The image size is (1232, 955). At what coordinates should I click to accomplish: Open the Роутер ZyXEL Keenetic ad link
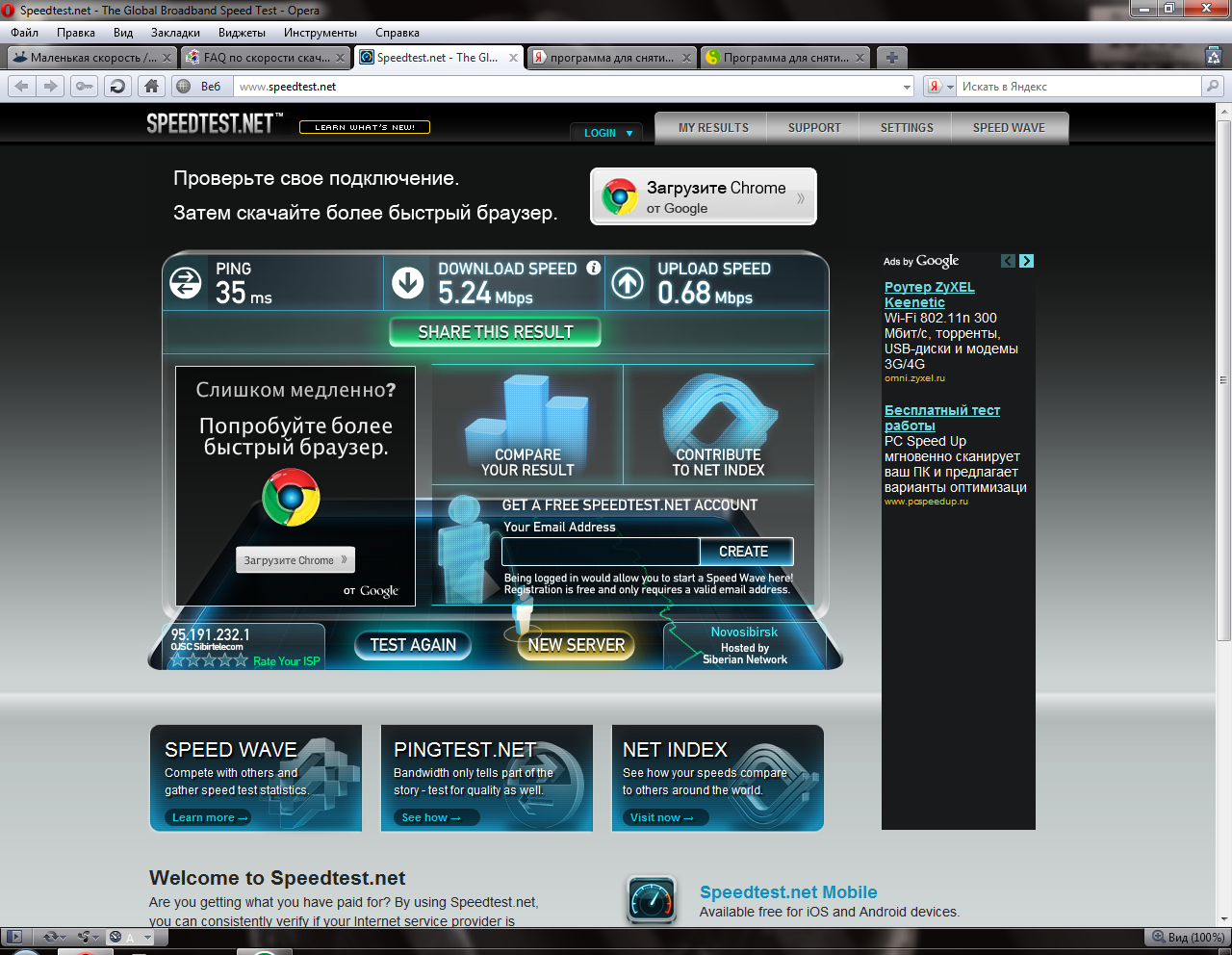930,295
